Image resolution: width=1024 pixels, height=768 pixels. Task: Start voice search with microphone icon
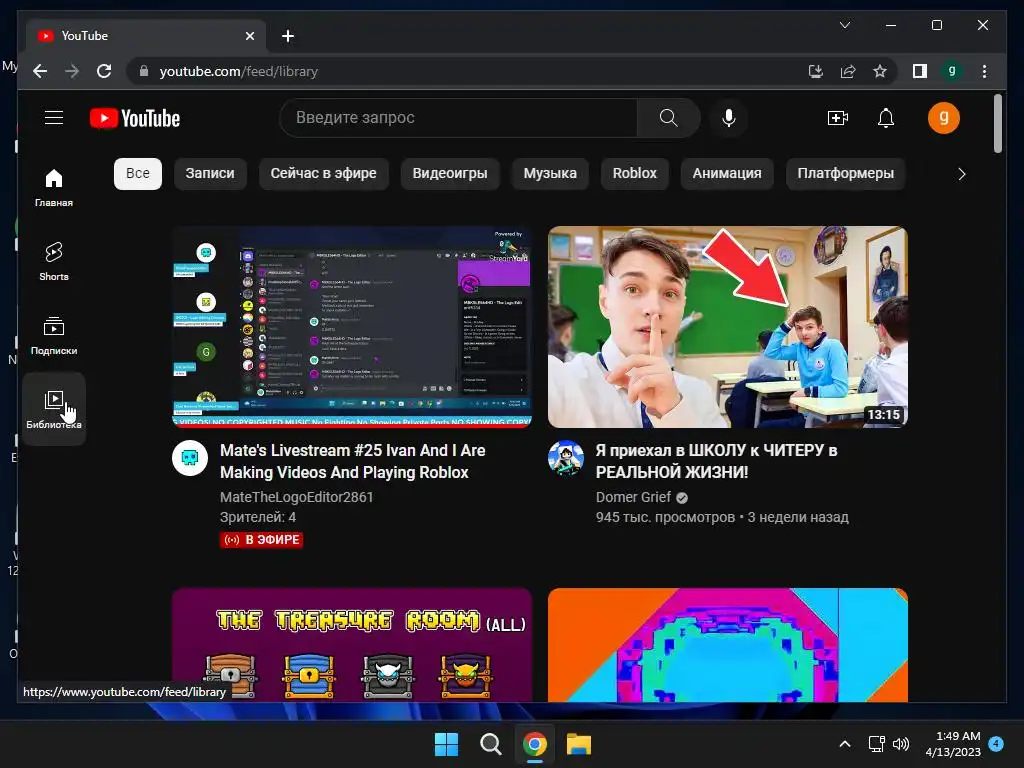coord(729,118)
